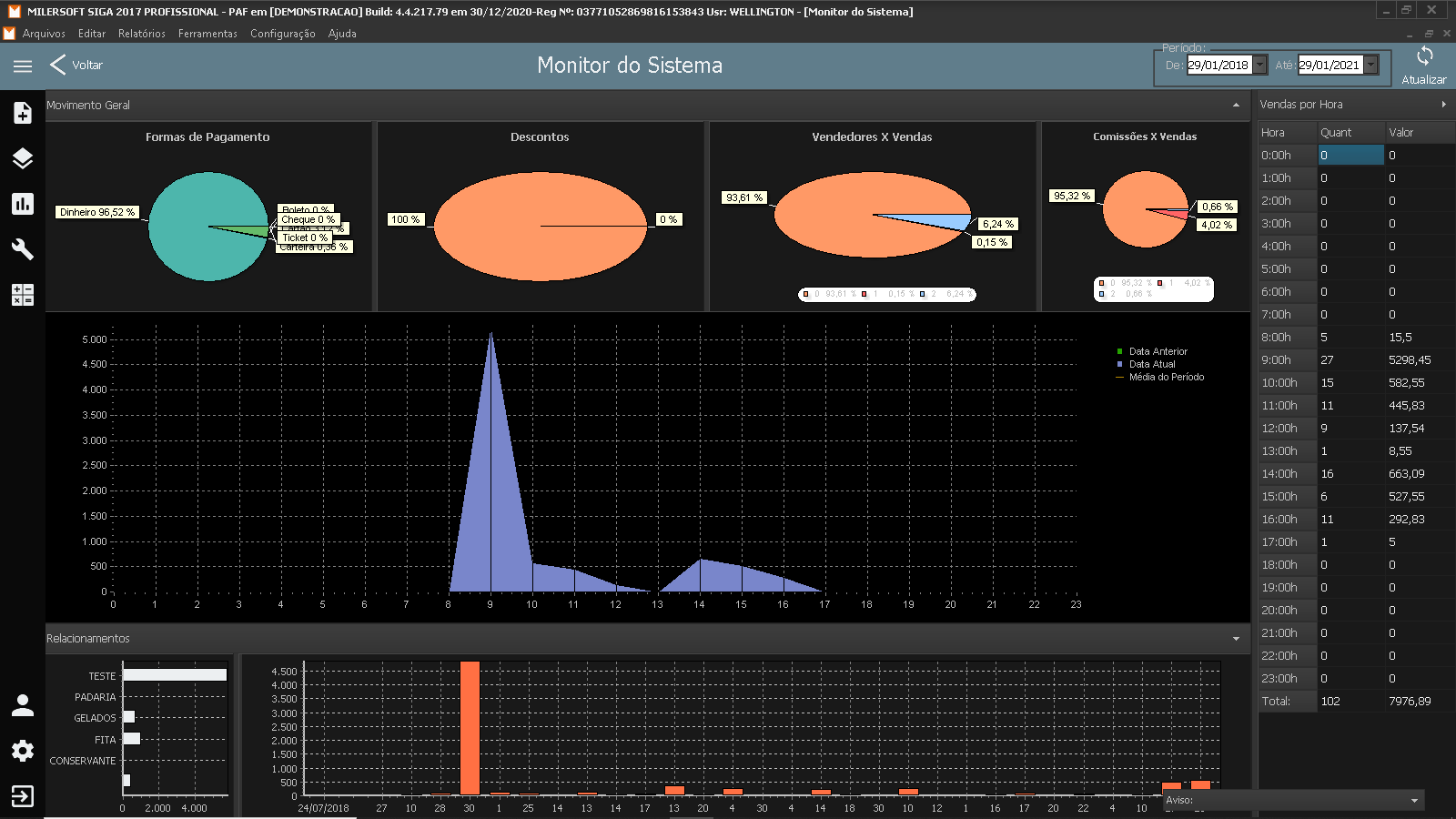Open the user profile sidebar icon
Screen dimensions: 1456x819
pos(23,705)
